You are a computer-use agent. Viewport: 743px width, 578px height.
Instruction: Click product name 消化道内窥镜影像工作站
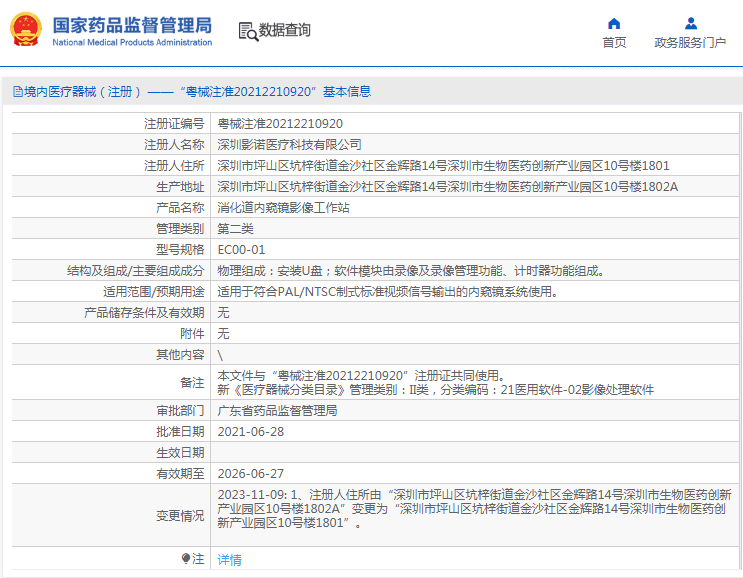[x=283, y=208]
